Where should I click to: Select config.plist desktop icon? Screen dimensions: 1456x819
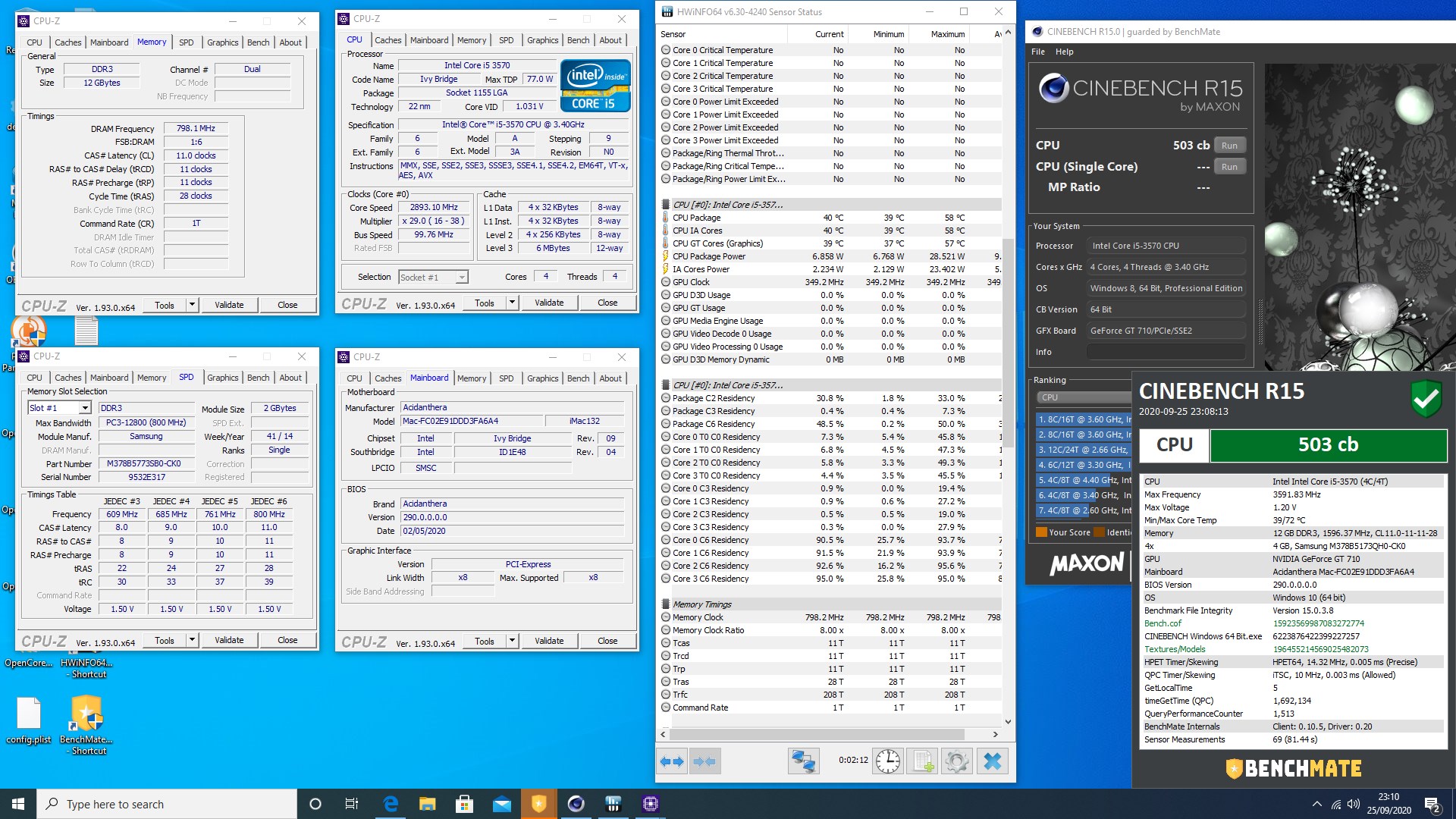tap(29, 720)
